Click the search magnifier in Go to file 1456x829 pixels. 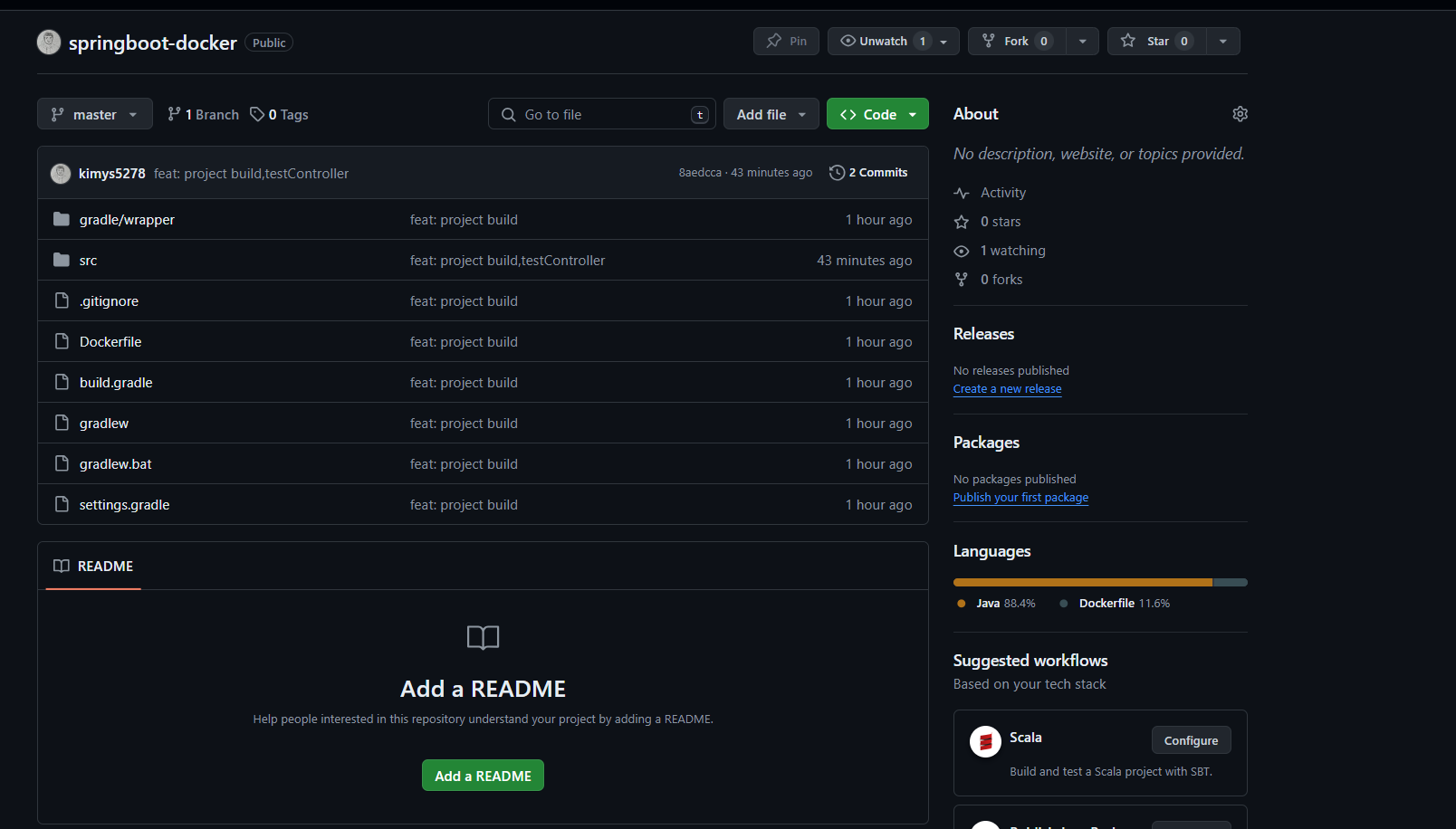[509, 115]
